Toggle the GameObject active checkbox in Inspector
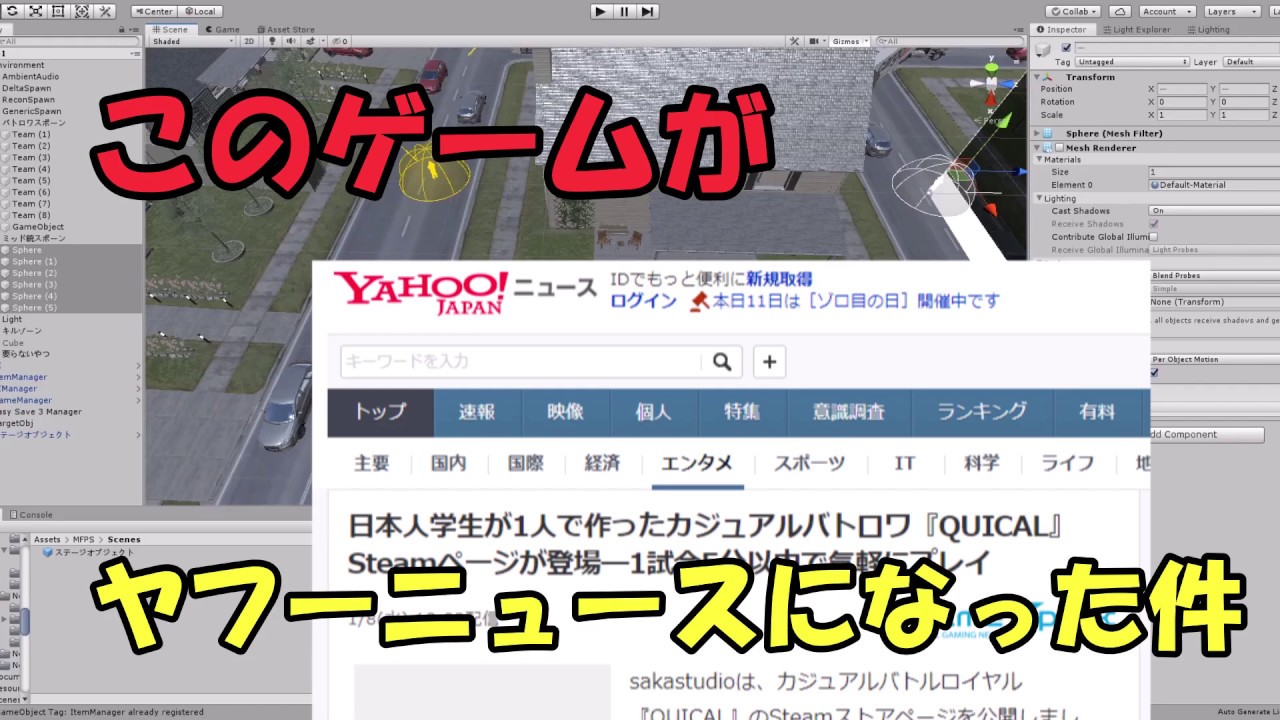This screenshot has width=1280, height=720. coord(1066,47)
